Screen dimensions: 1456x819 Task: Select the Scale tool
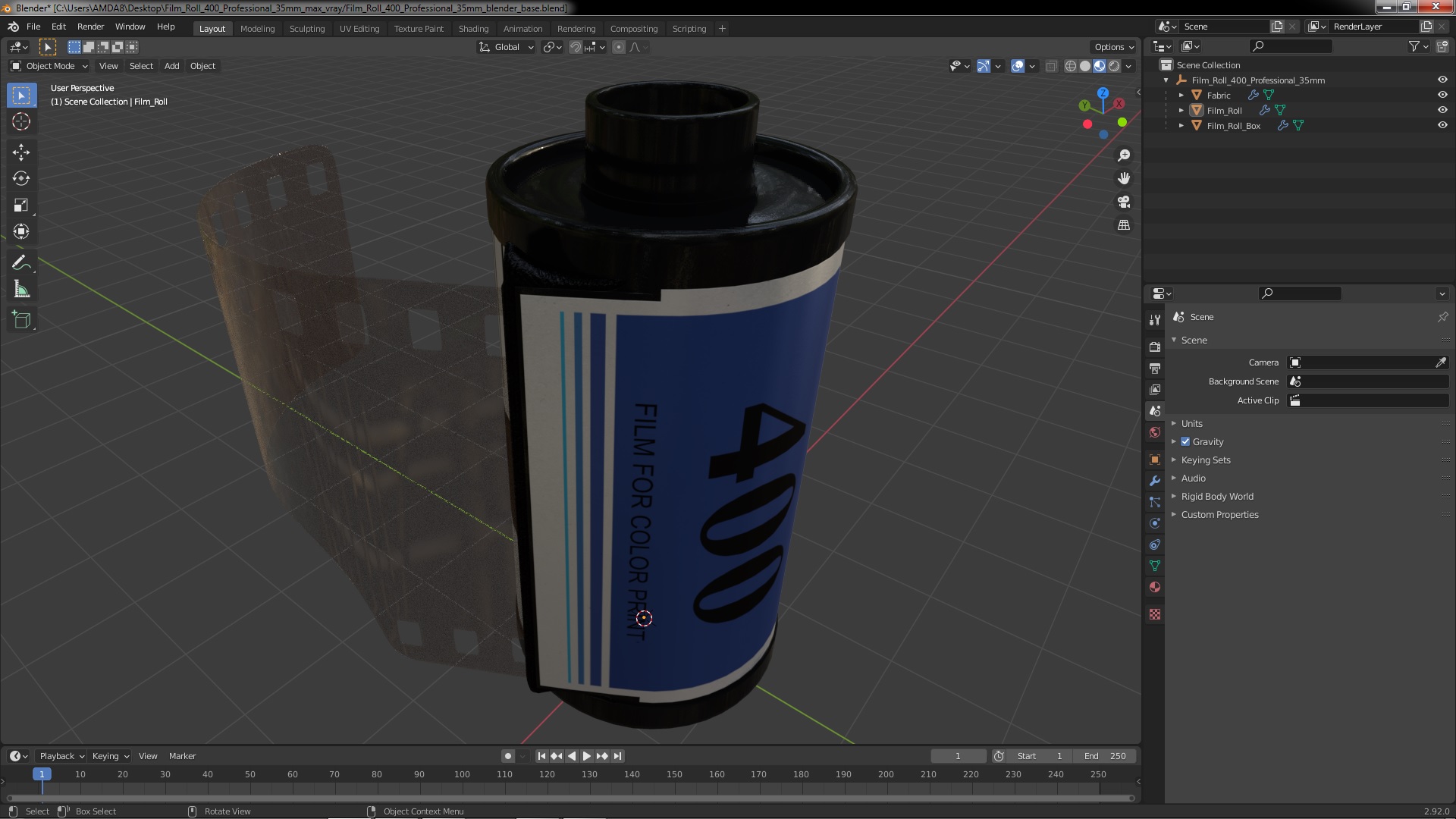click(x=21, y=206)
